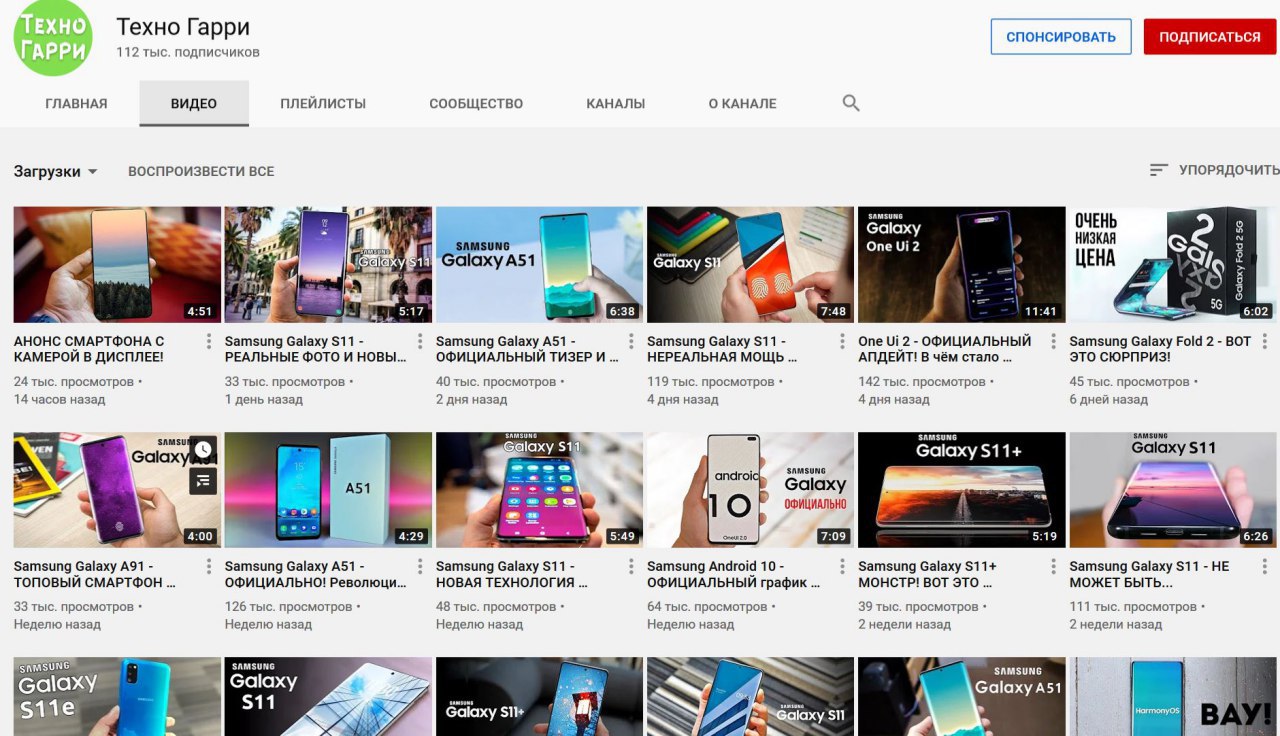Open video title Samsung Galaxy A91 - ТОПОВЫЙ СМАРТФОН
The image size is (1280, 736).
(x=95, y=574)
